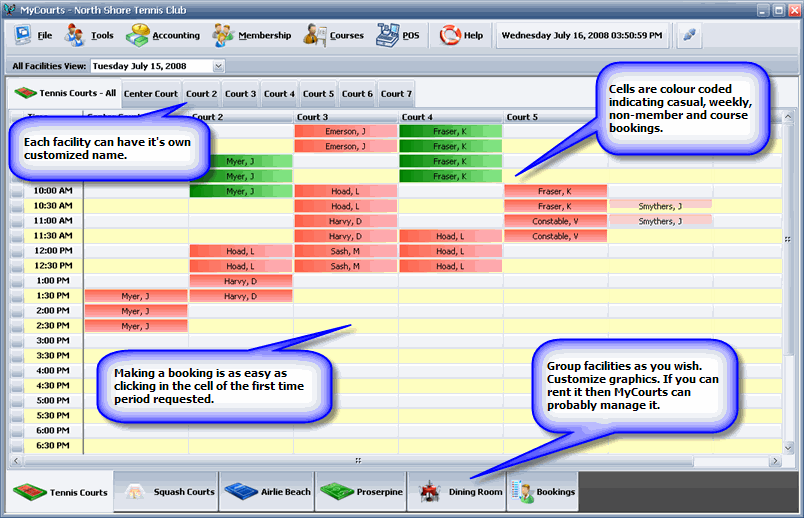The height and width of the screenshot is (518, 804).
Task: Click the Airlie Beach blue court icon
Action: click(241, 491)
